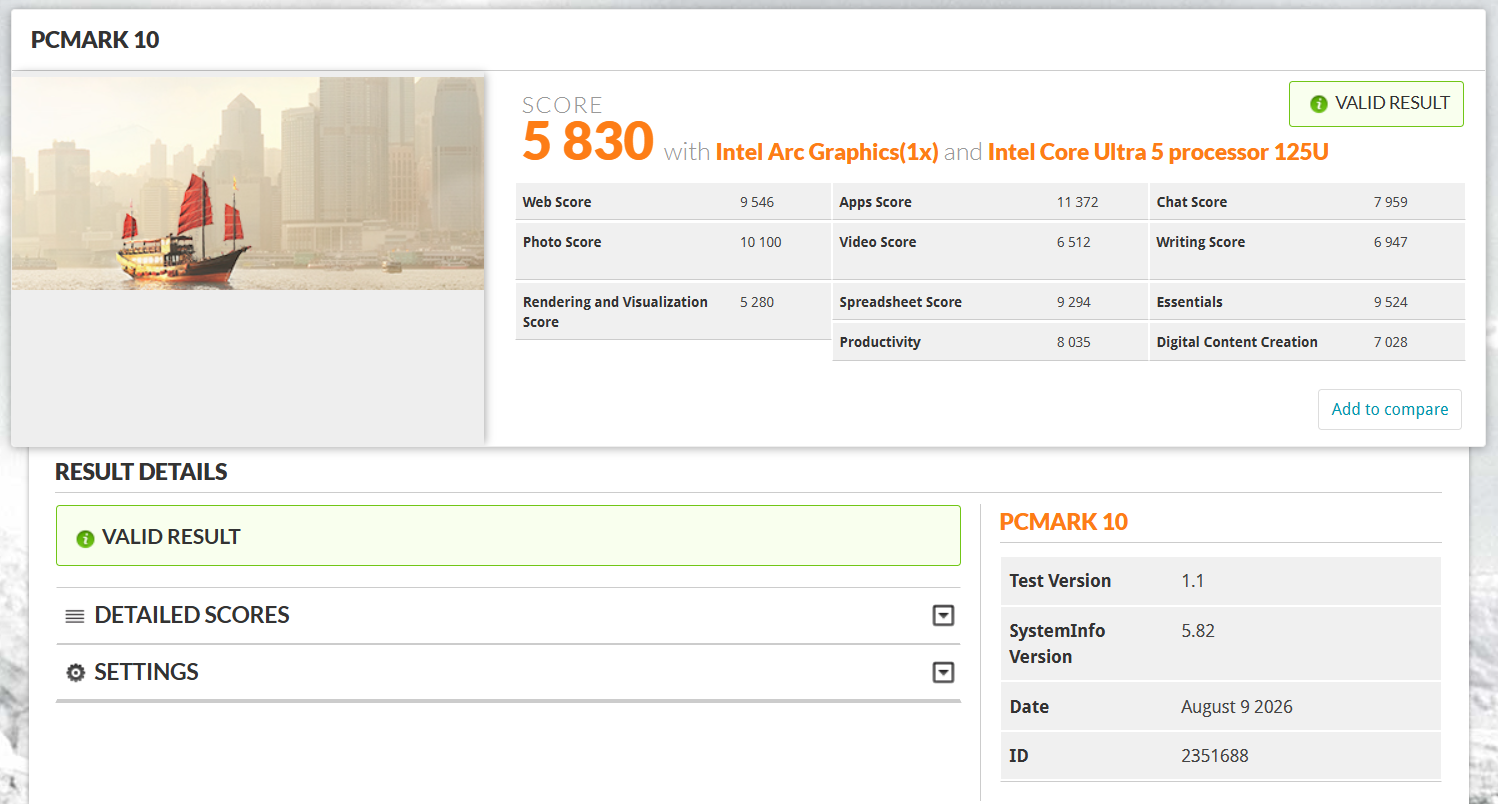Click the list icon beside DETAILED SCORES
This screenshot has width=1498, height=804.
pyautogui.click(x=75, y=616)
